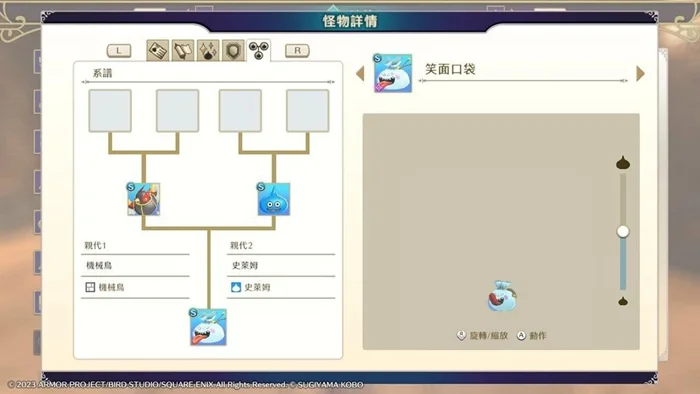The height and width of the screenshot is (394, 700).
Task: Go to previous monster with left arrow
Action: point(360,74)
